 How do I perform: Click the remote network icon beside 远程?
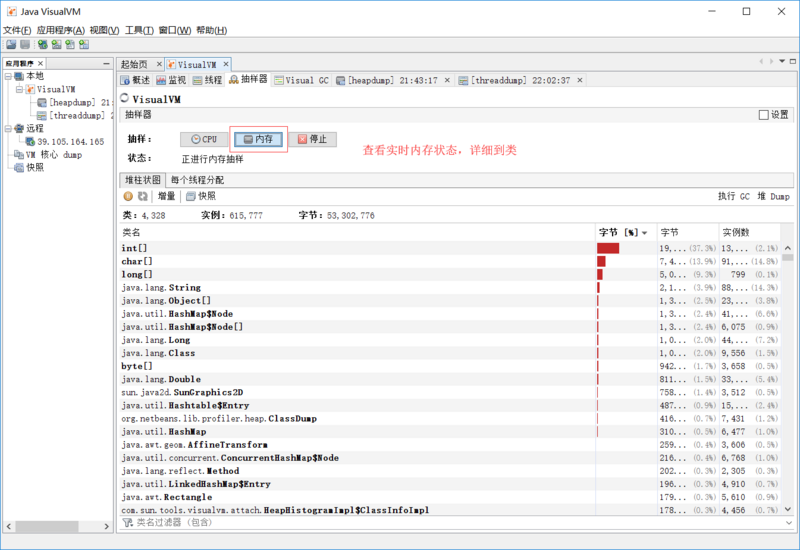(x=19, y=128)
